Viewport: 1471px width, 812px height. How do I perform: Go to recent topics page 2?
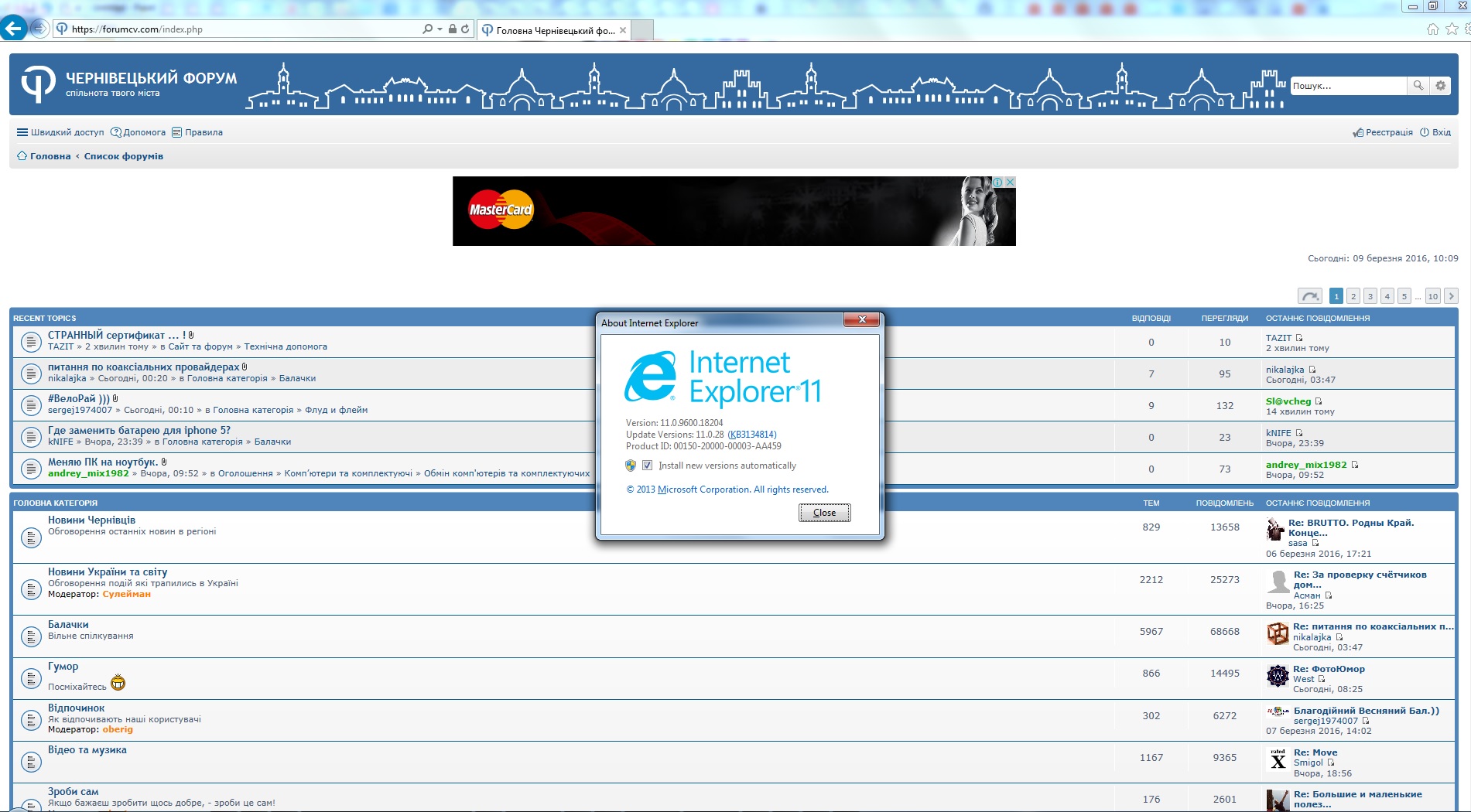(1353, 296)
